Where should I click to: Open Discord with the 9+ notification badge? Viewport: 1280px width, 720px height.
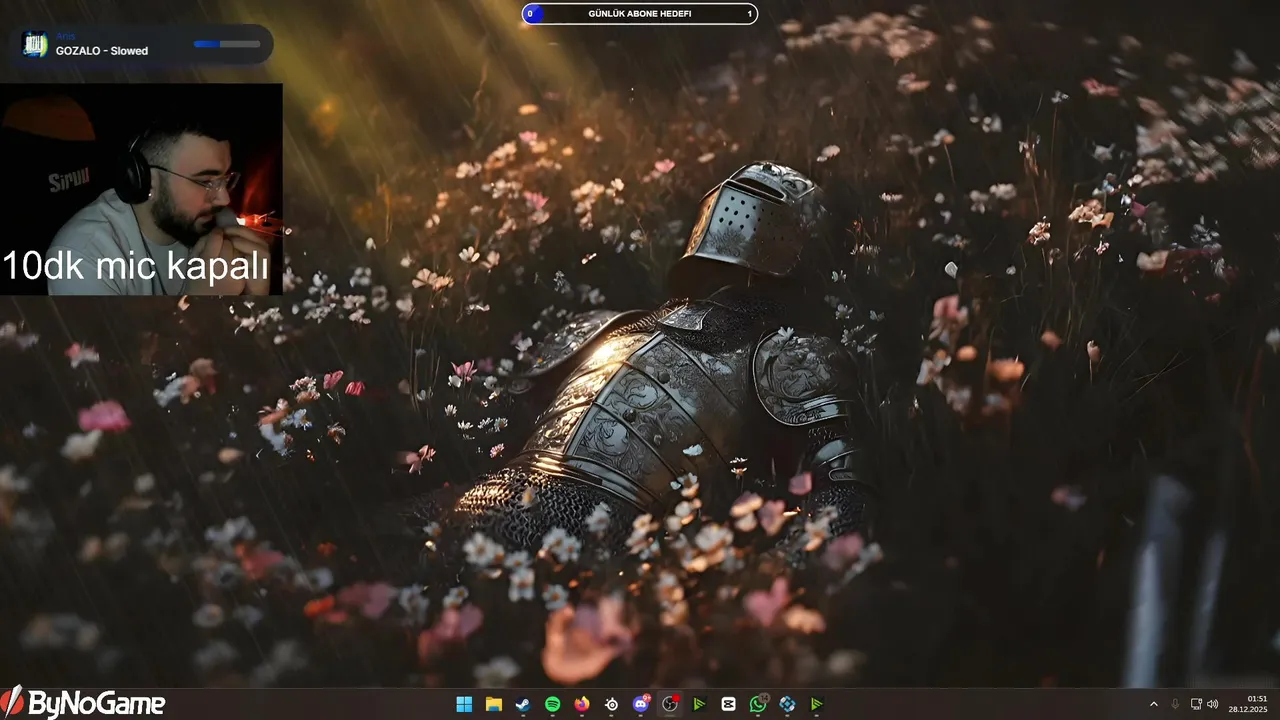pos(641,704)
